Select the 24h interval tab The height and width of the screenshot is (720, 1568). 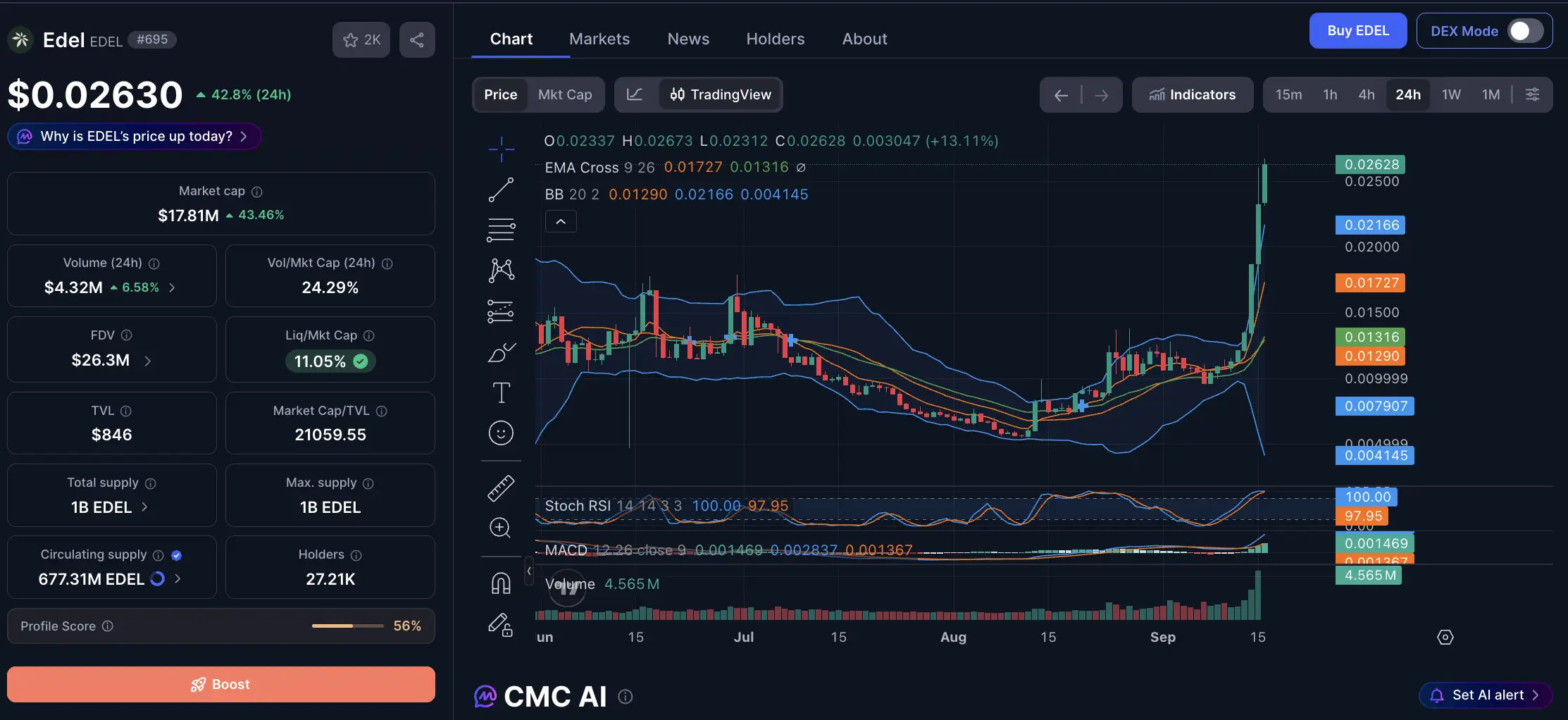pos(1408,94)
